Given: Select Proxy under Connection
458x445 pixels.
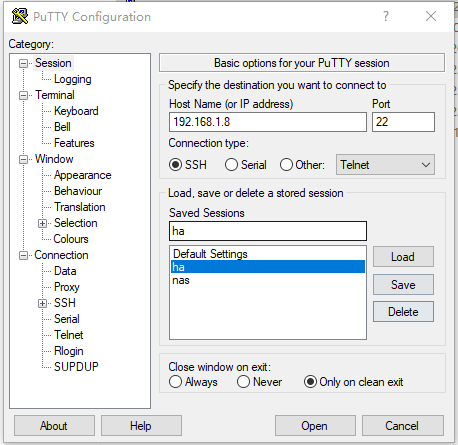Looking at the screenshot, I should point(67,287).
